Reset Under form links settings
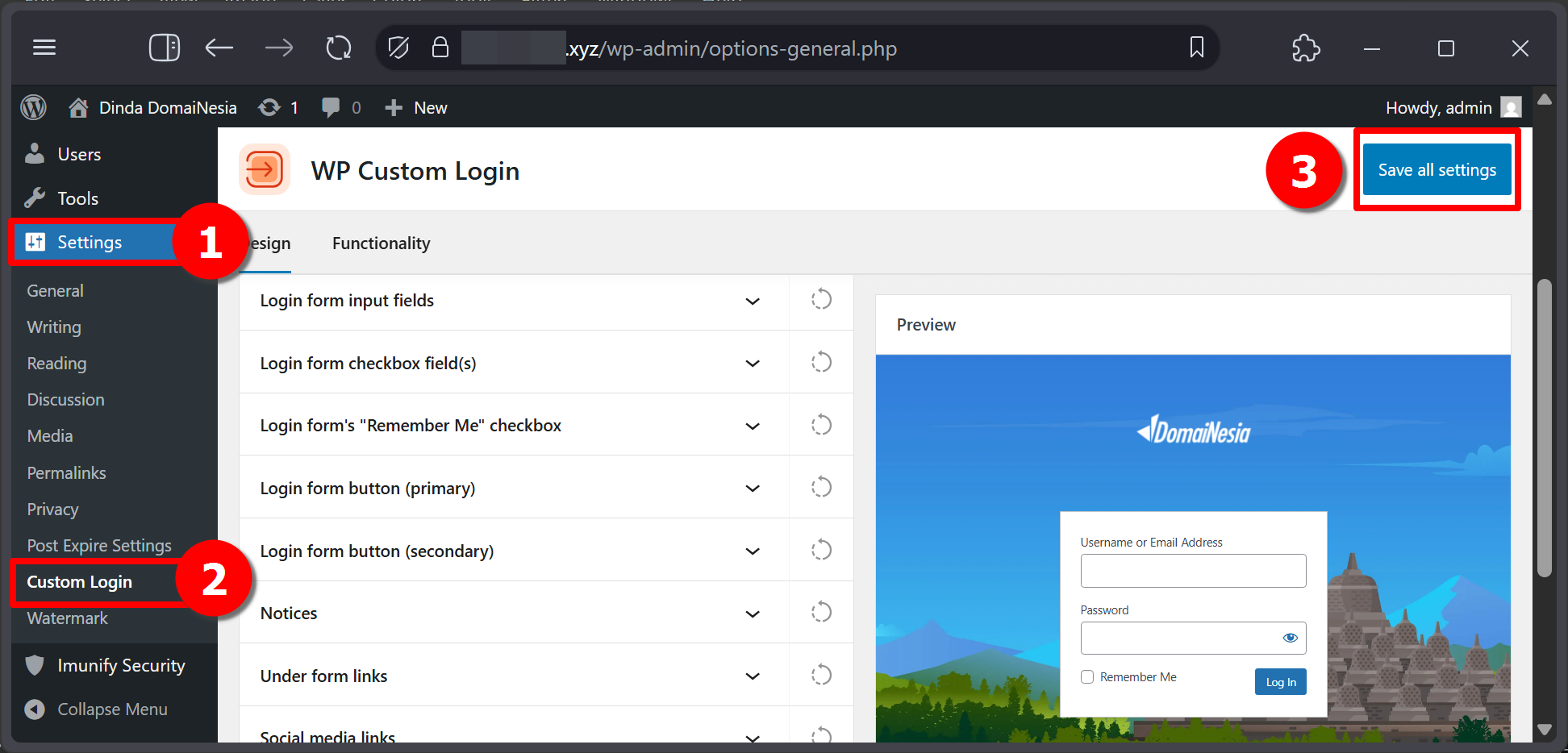 tap(821, 675)
